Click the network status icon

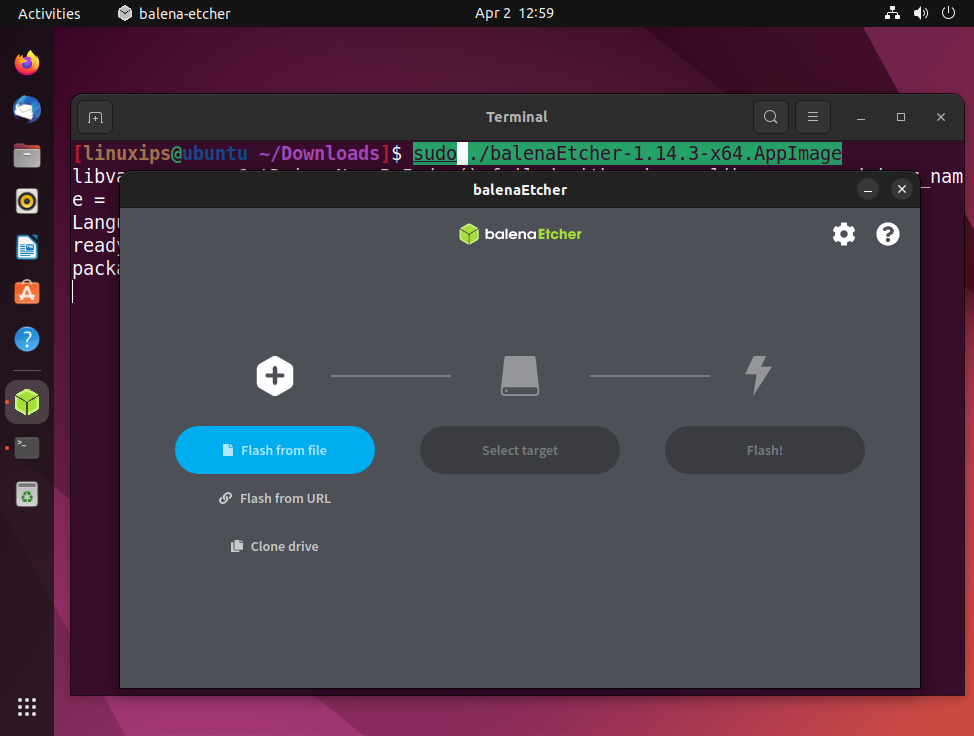point(893,13)
